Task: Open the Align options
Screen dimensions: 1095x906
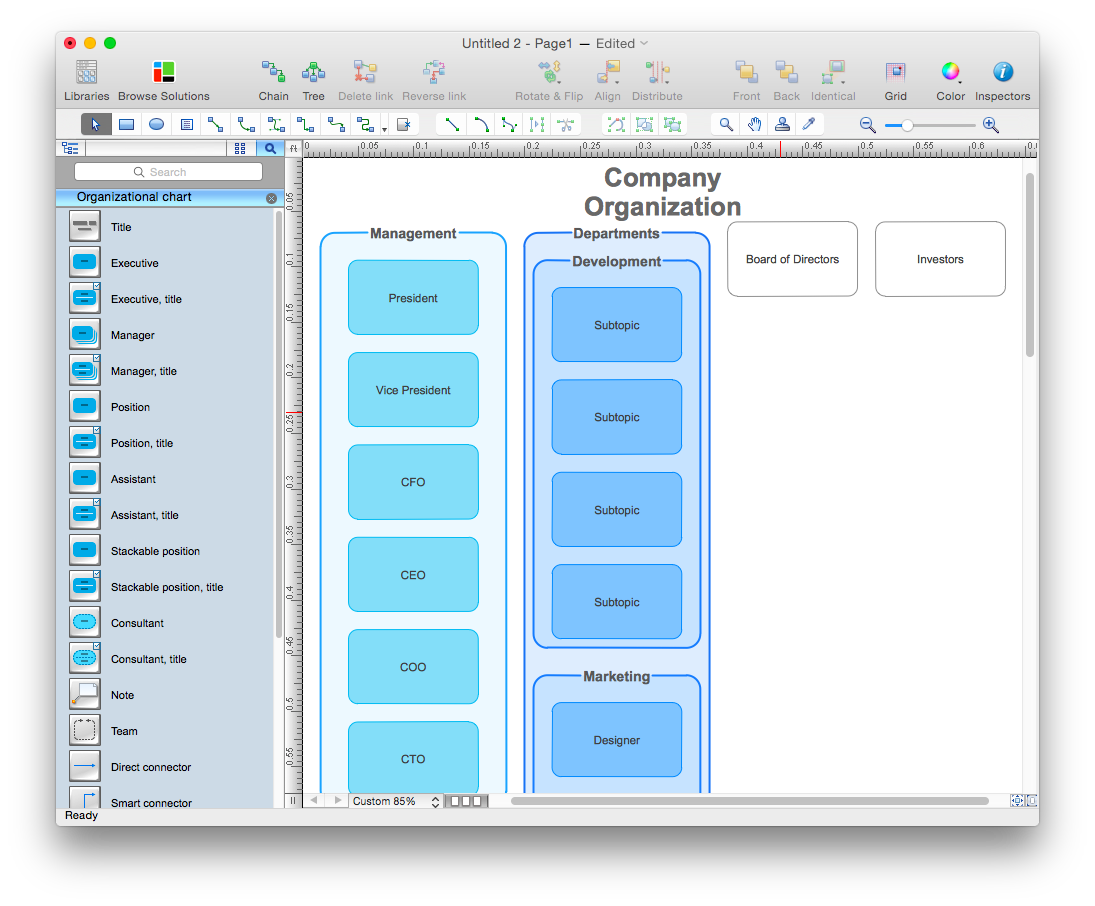Action: (x=608, y=81)
